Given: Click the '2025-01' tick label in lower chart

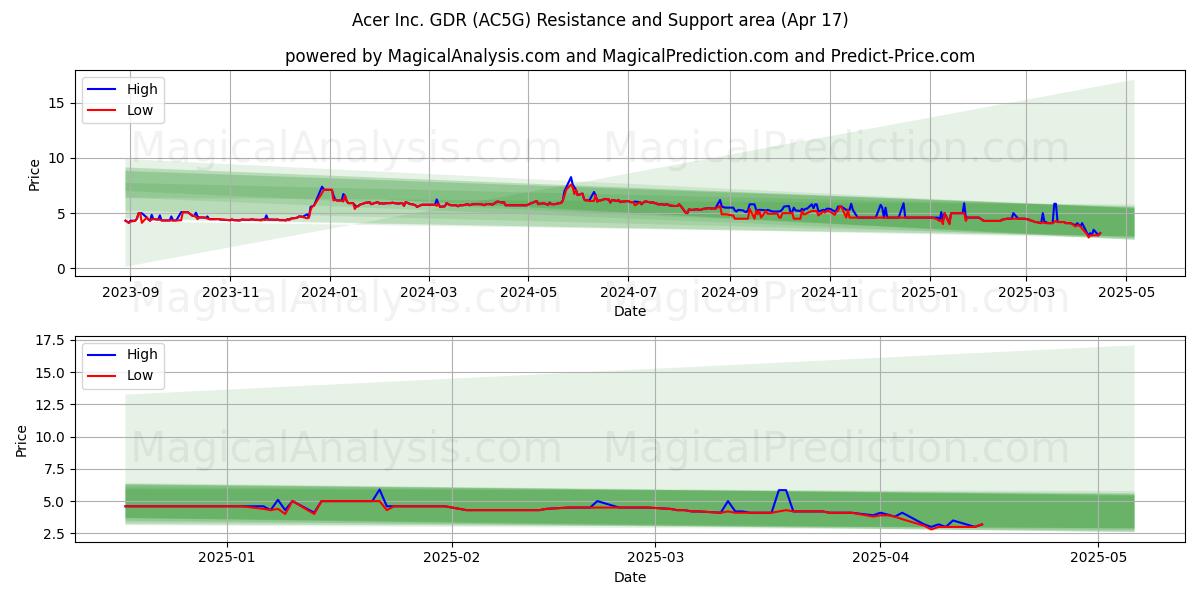Looking at the screenshot, I should (x=228, y=557).
